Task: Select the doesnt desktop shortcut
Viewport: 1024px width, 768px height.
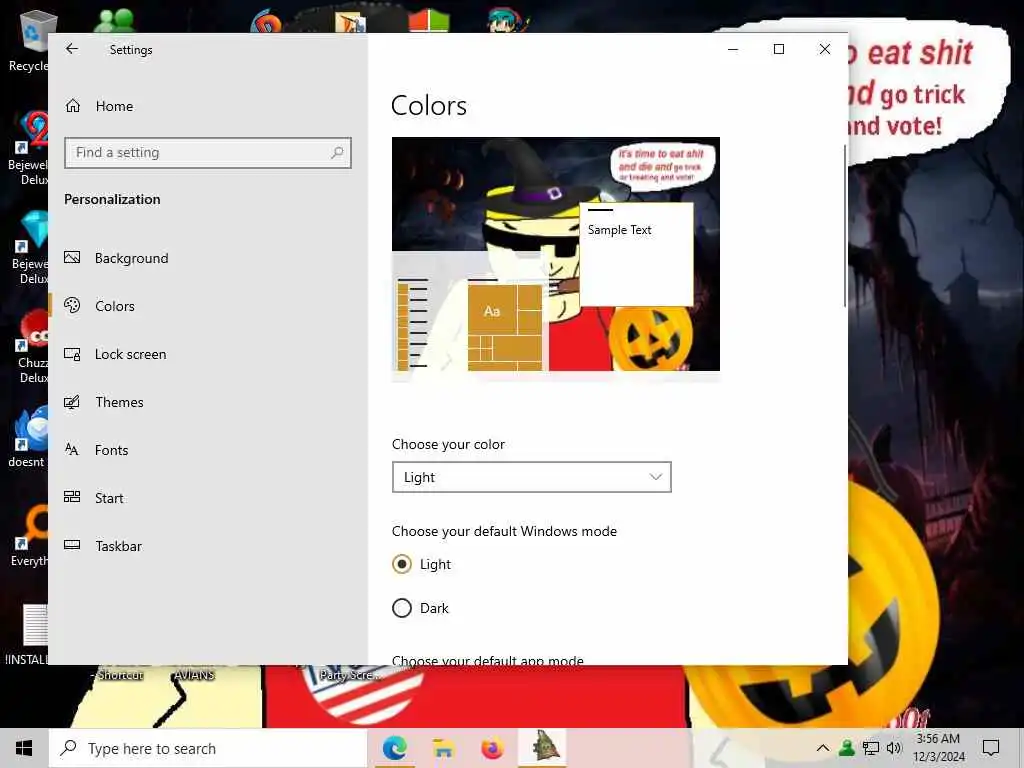Action: coord(27,436)
